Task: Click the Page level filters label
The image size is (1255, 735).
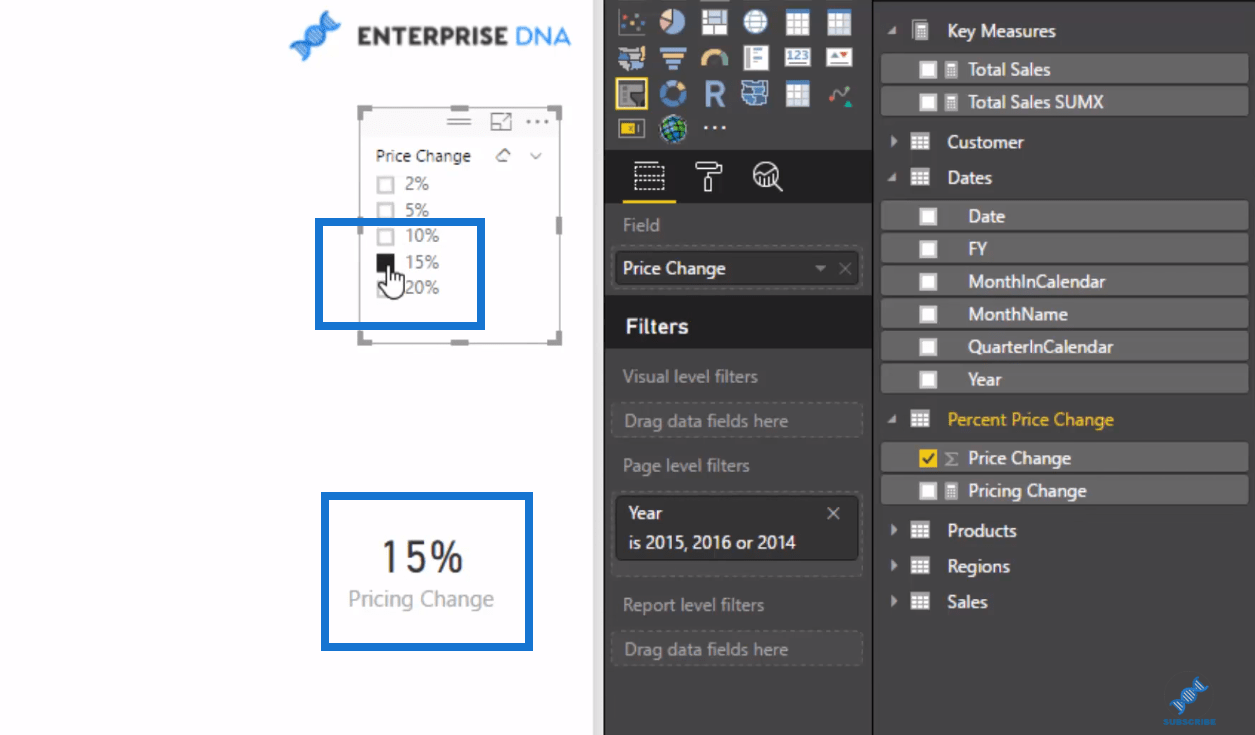Action: pyautogui.click(x=686, y=466)
